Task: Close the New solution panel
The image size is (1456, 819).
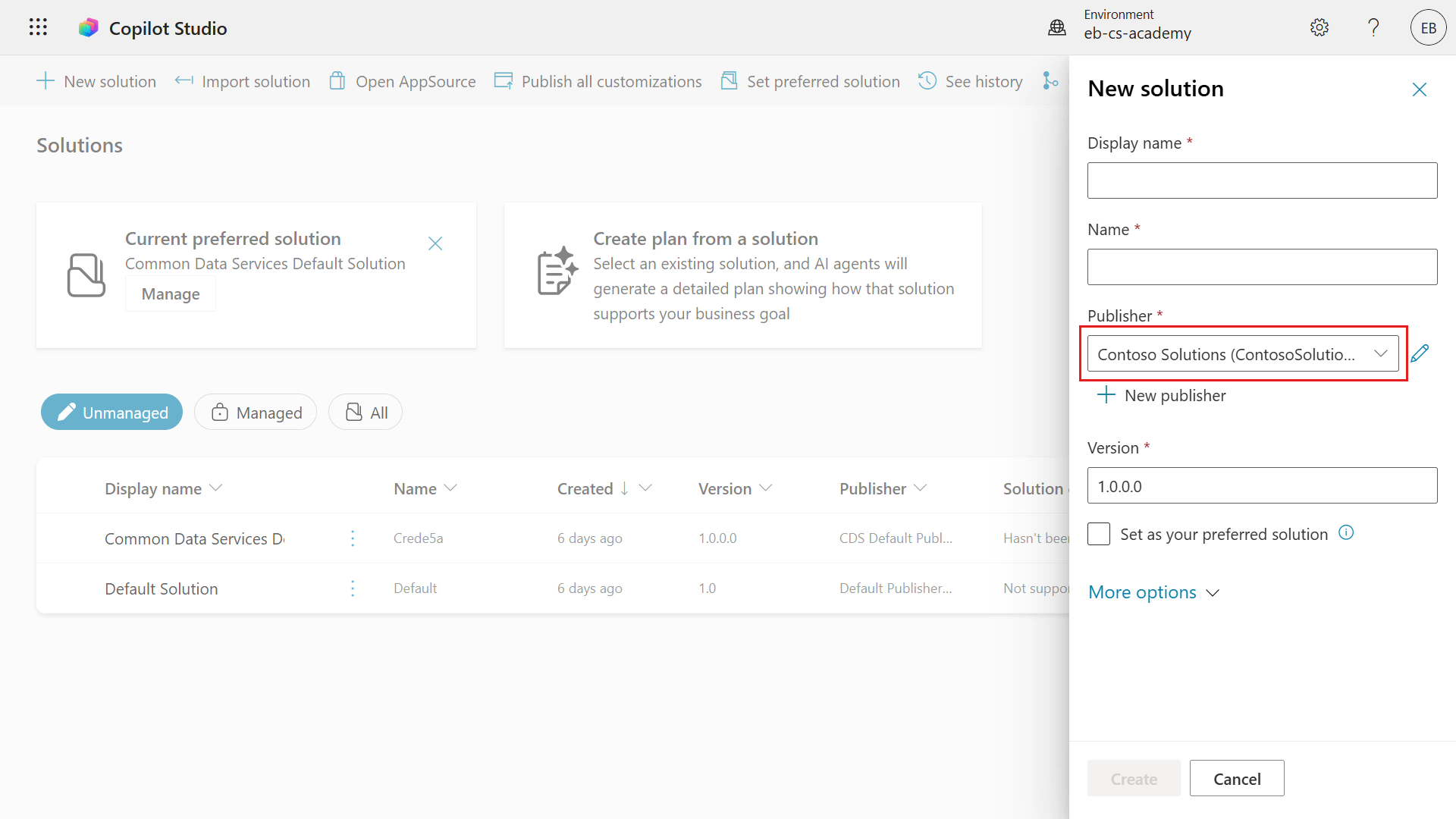Action: [x=1420, y=89]
